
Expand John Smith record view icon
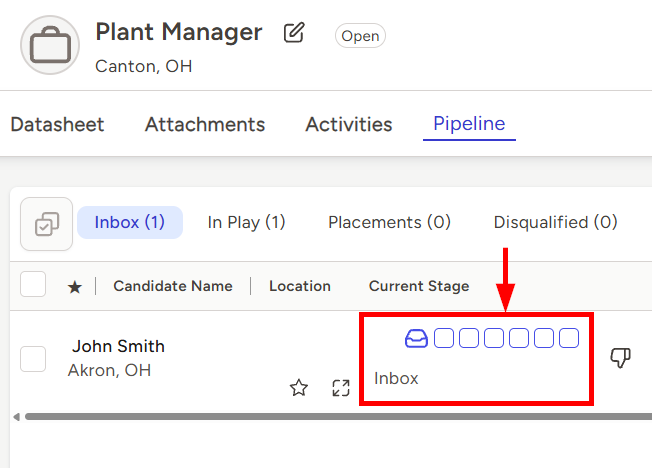(x=340, y=388)
